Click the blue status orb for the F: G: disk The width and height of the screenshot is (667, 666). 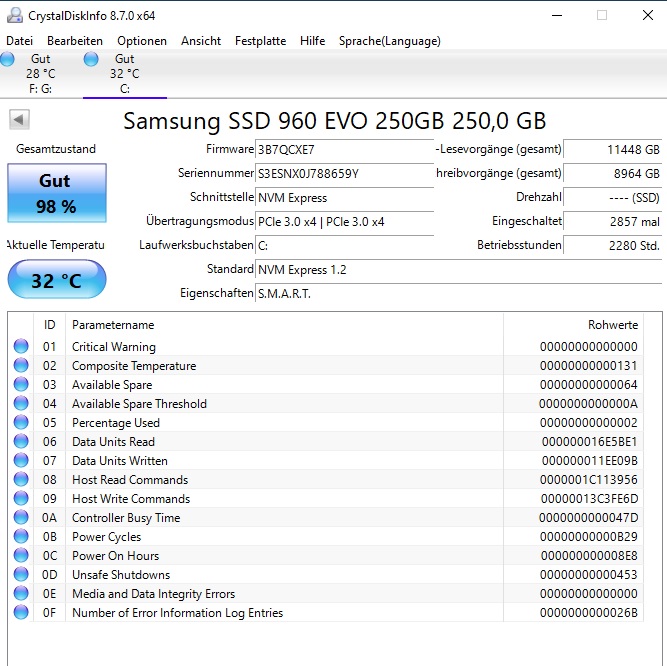pyautogui.click(x=8, y=59)
